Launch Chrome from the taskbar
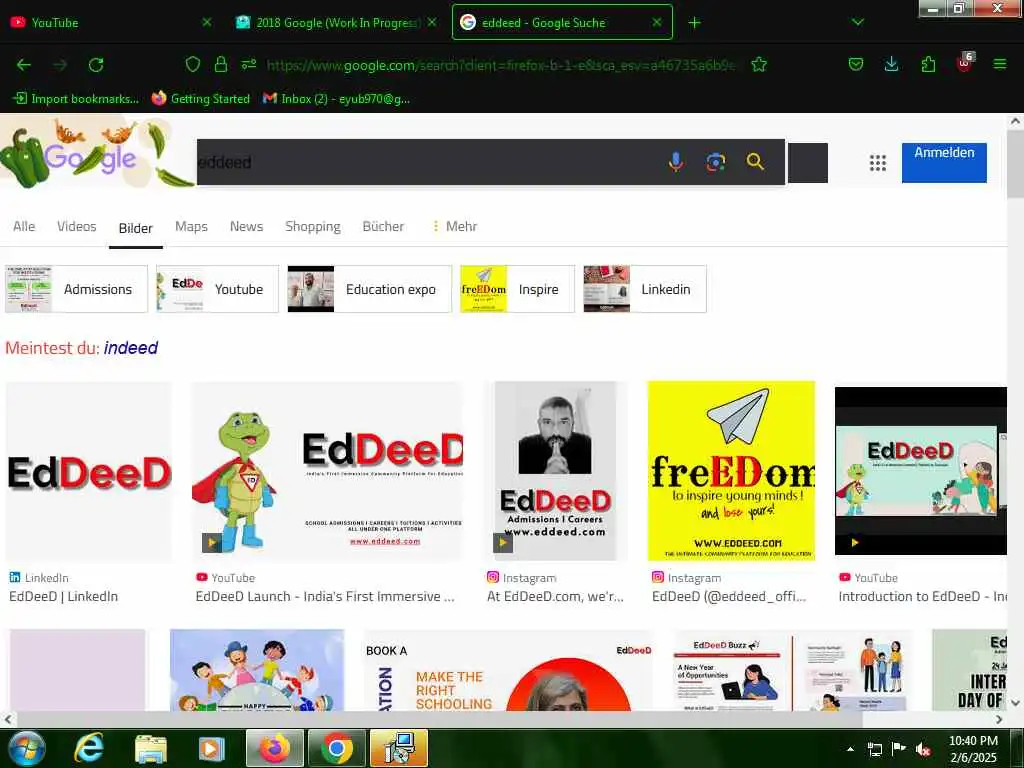This screenshot has height=768, width=1024. click(337, 748)
